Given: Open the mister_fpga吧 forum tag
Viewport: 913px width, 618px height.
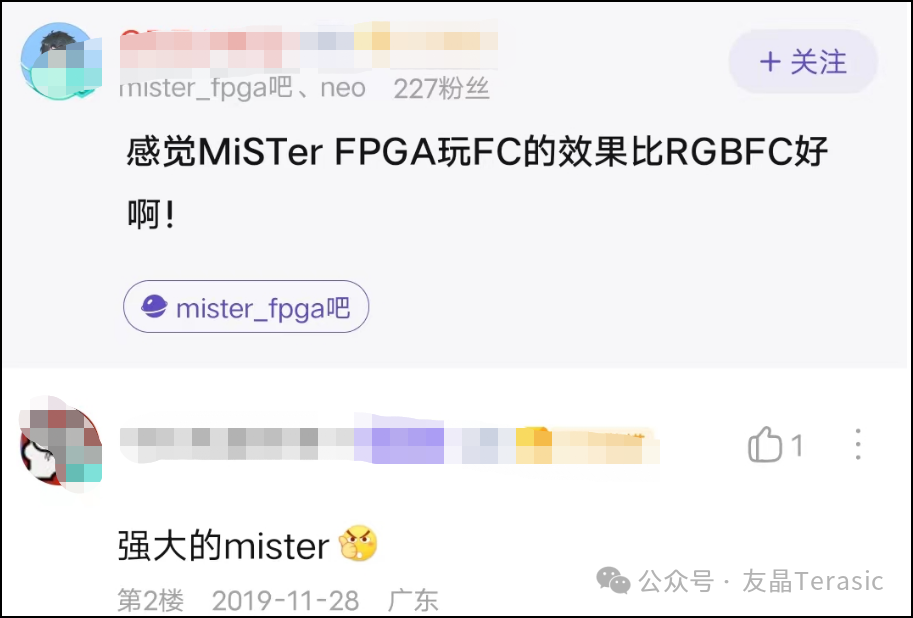Looking at the screenshot, I should pos(246,306).
